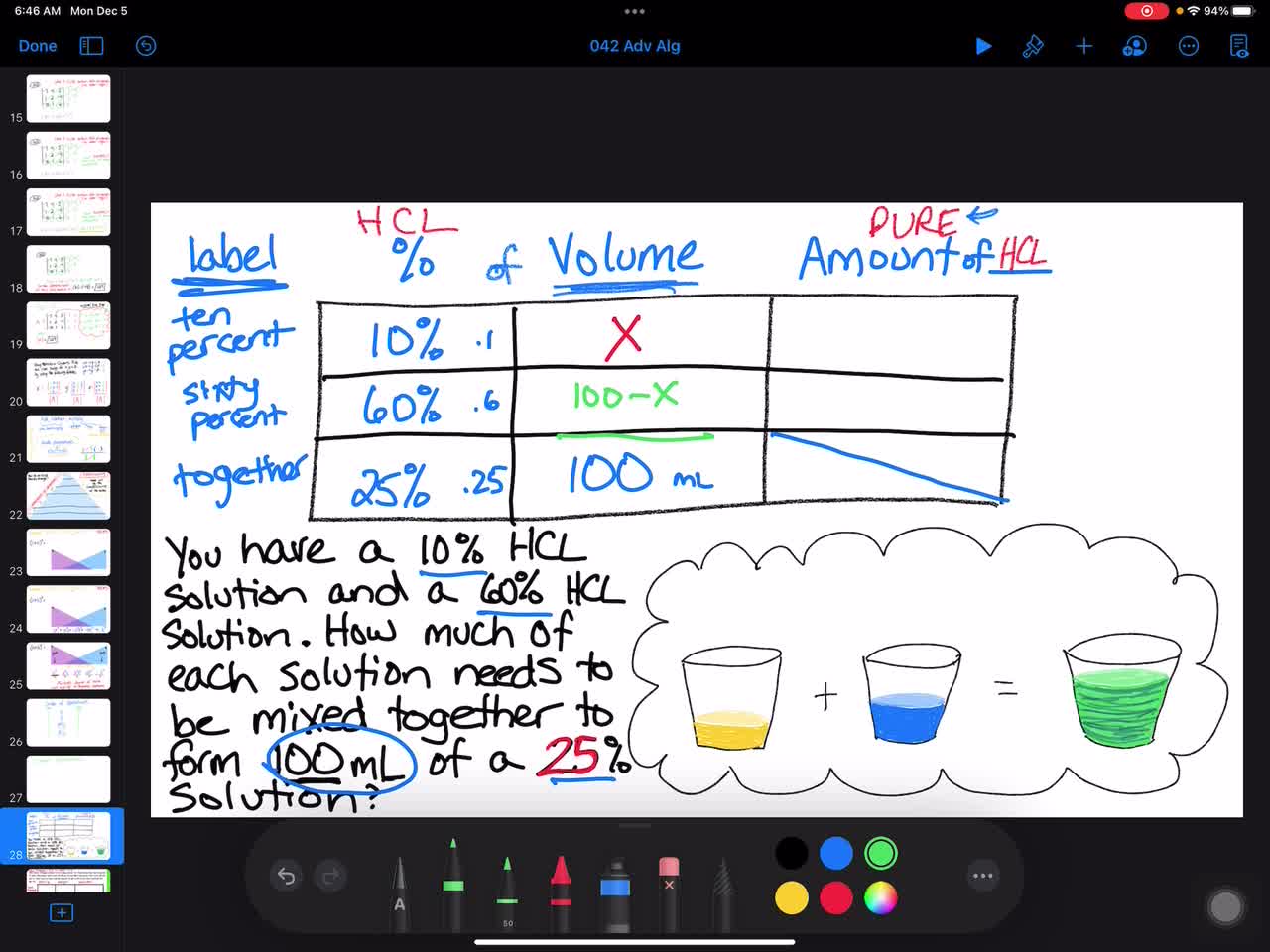Image resolution: width=1270 pixels, height=952 pixels.
Task: Tap the blue liquid beaker drawing
Action: point(910,694)
